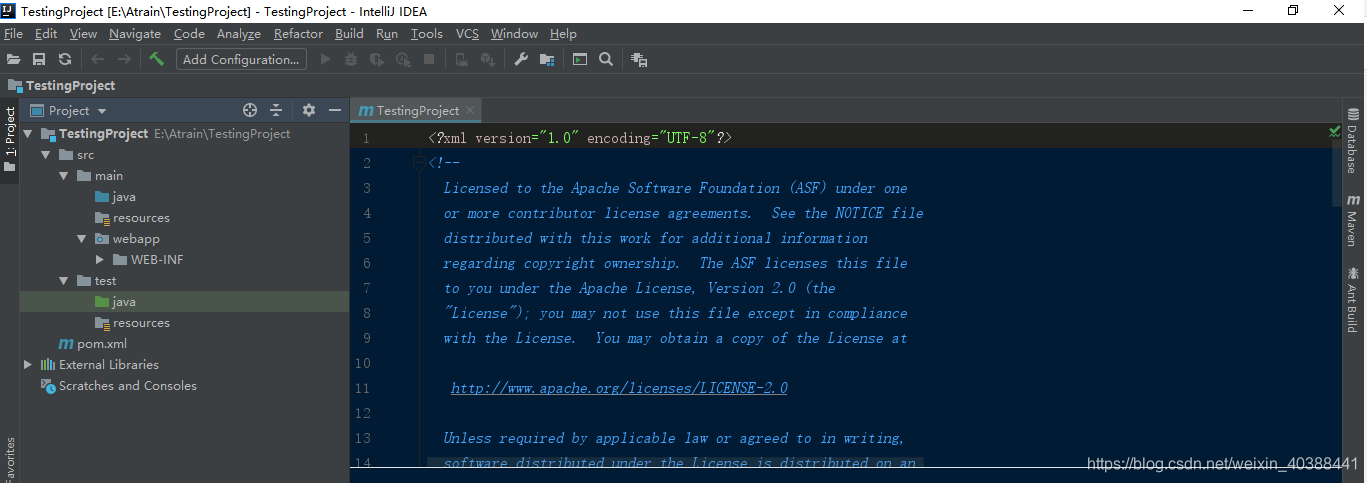The image size is (1367, 483).
Task: Open the VCS menu
Action: pos(467,34)
